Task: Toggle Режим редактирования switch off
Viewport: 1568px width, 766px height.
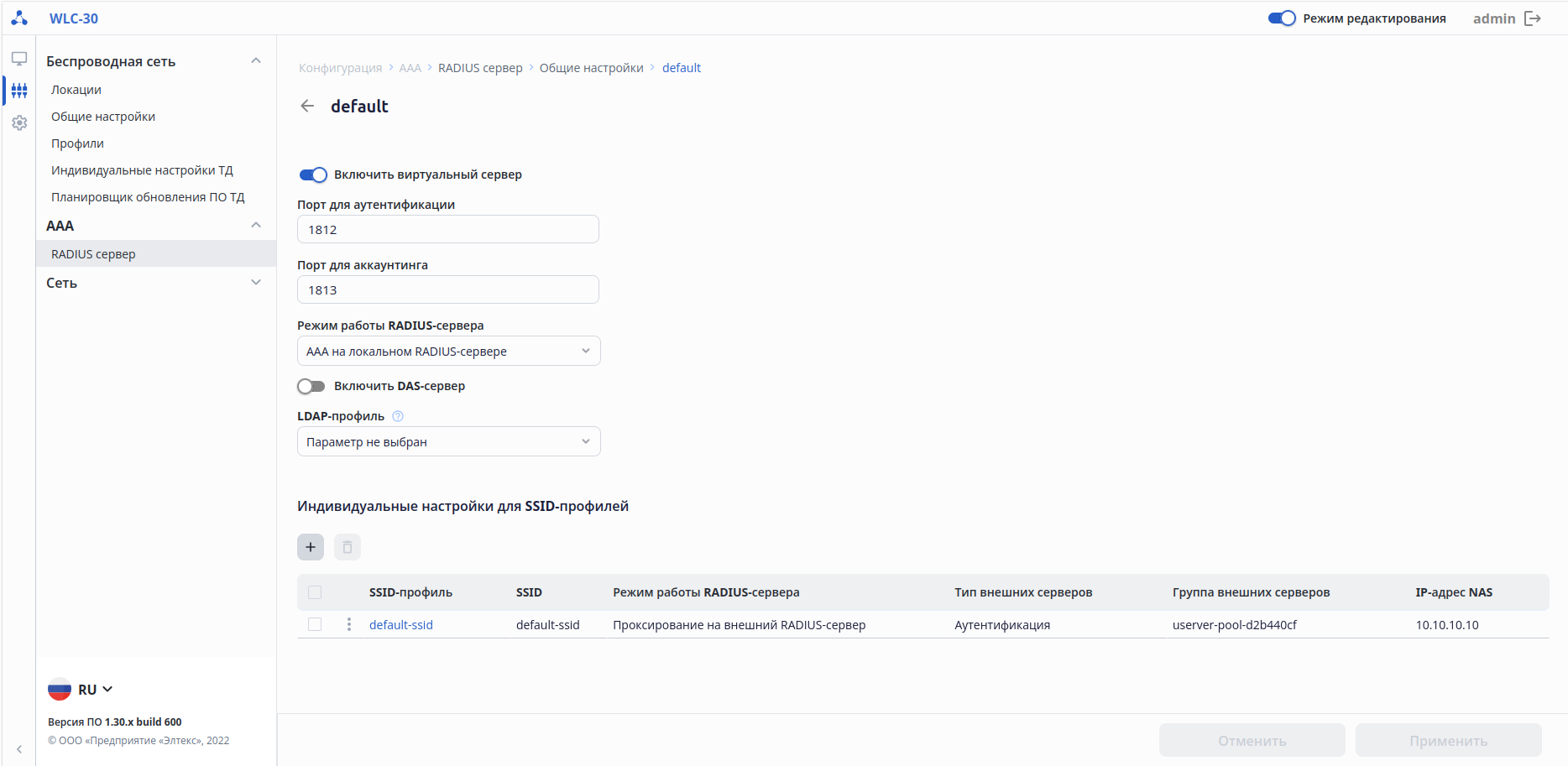Action: (x=1282, y=18)
